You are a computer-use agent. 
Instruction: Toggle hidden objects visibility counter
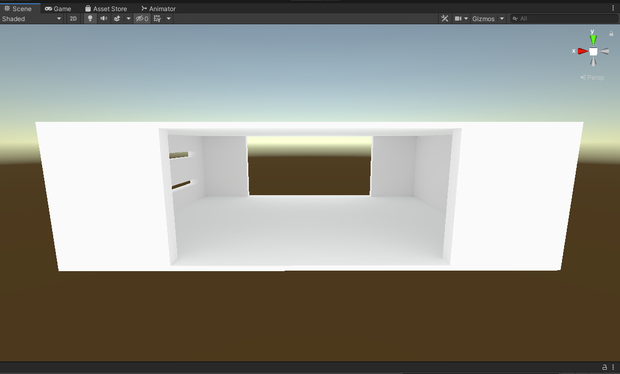(142, 19)
